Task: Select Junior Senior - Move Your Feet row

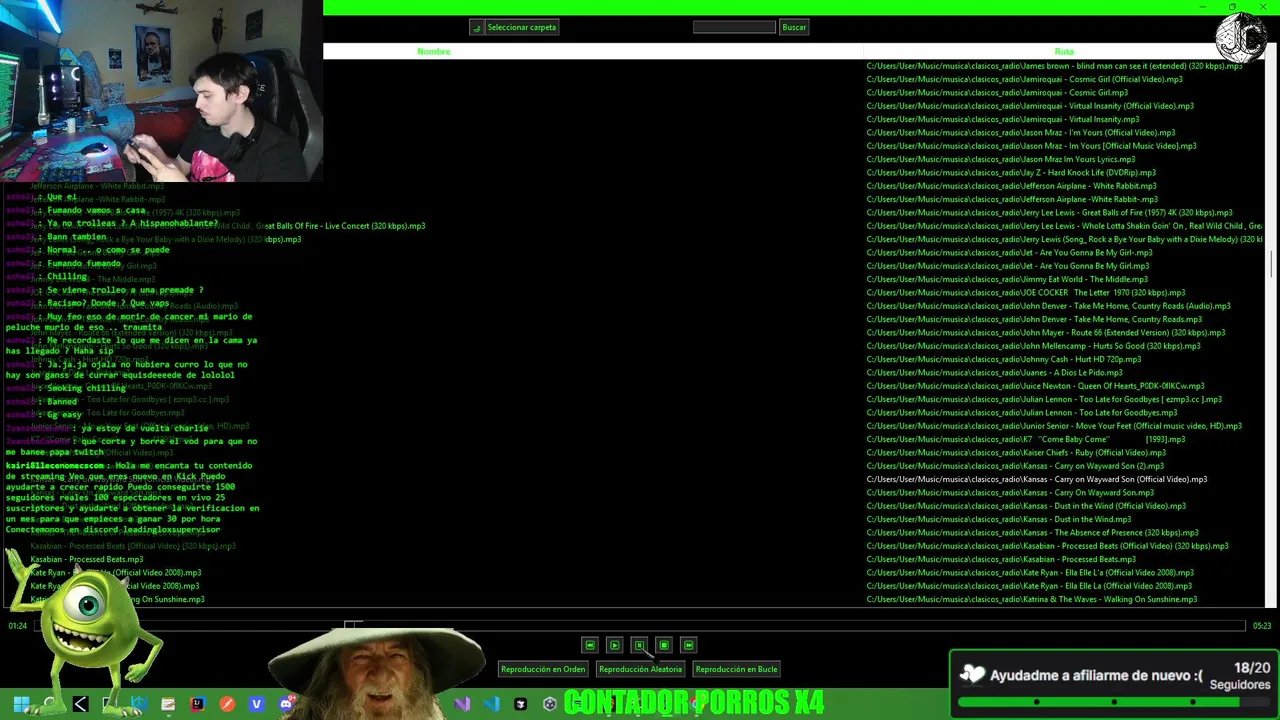Action: 1054,426
